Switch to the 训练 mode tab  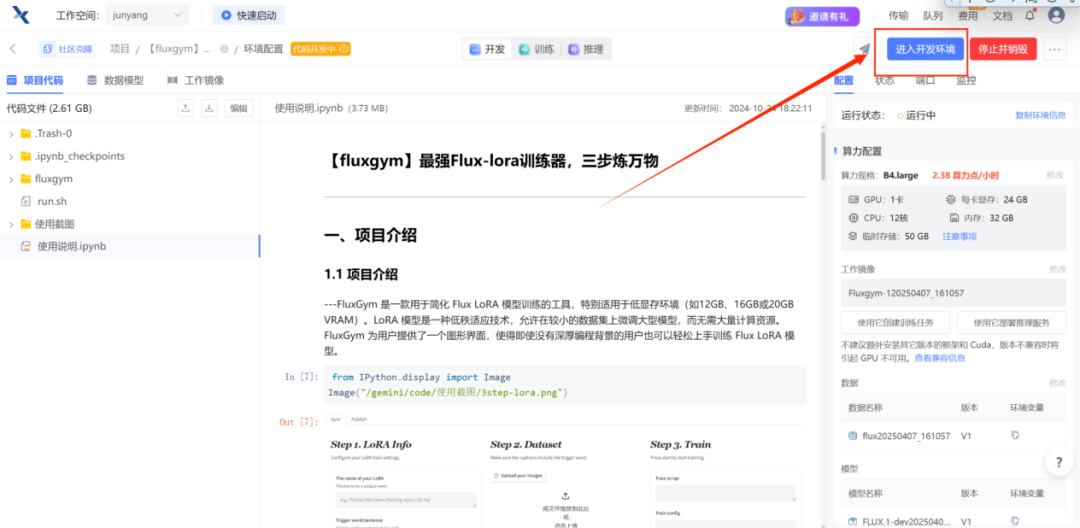(x=537, y=49)
